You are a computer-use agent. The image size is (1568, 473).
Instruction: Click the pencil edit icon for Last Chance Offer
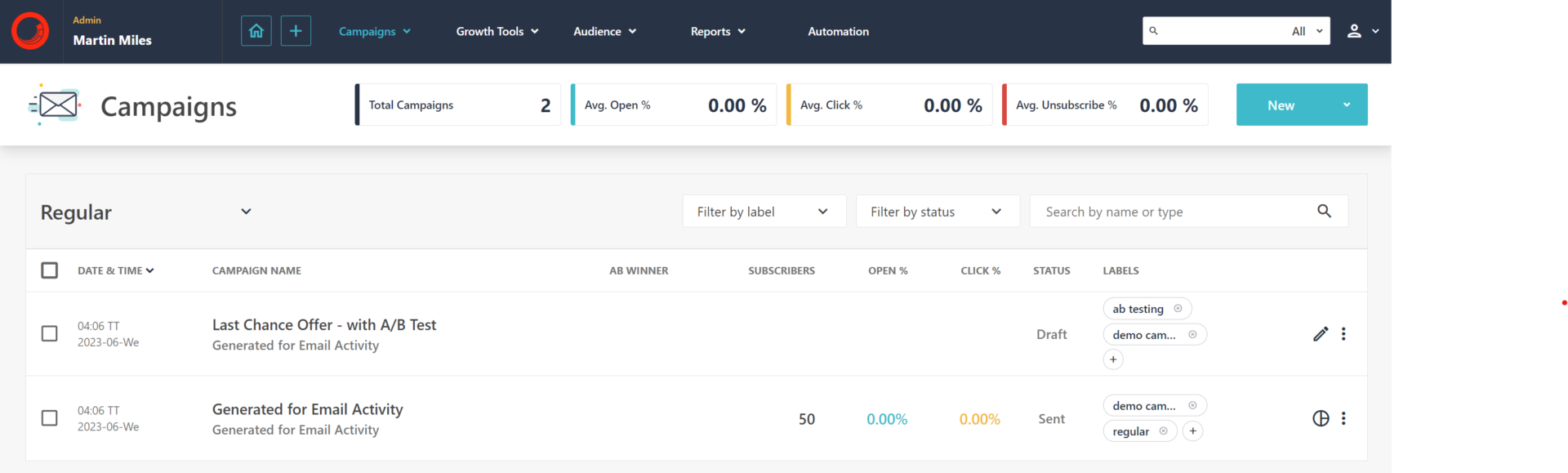(1320, 334)
